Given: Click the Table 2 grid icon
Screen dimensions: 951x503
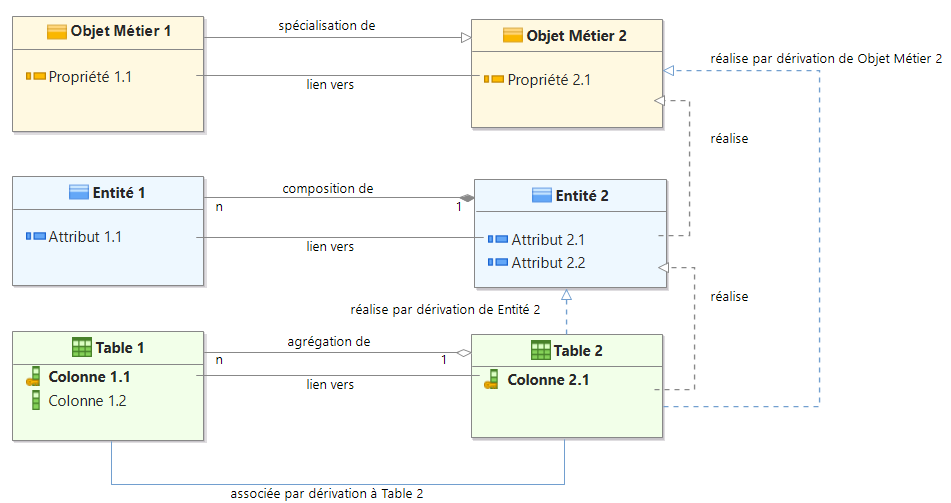Looking at the screenshot, I should (x=540, y=350).
